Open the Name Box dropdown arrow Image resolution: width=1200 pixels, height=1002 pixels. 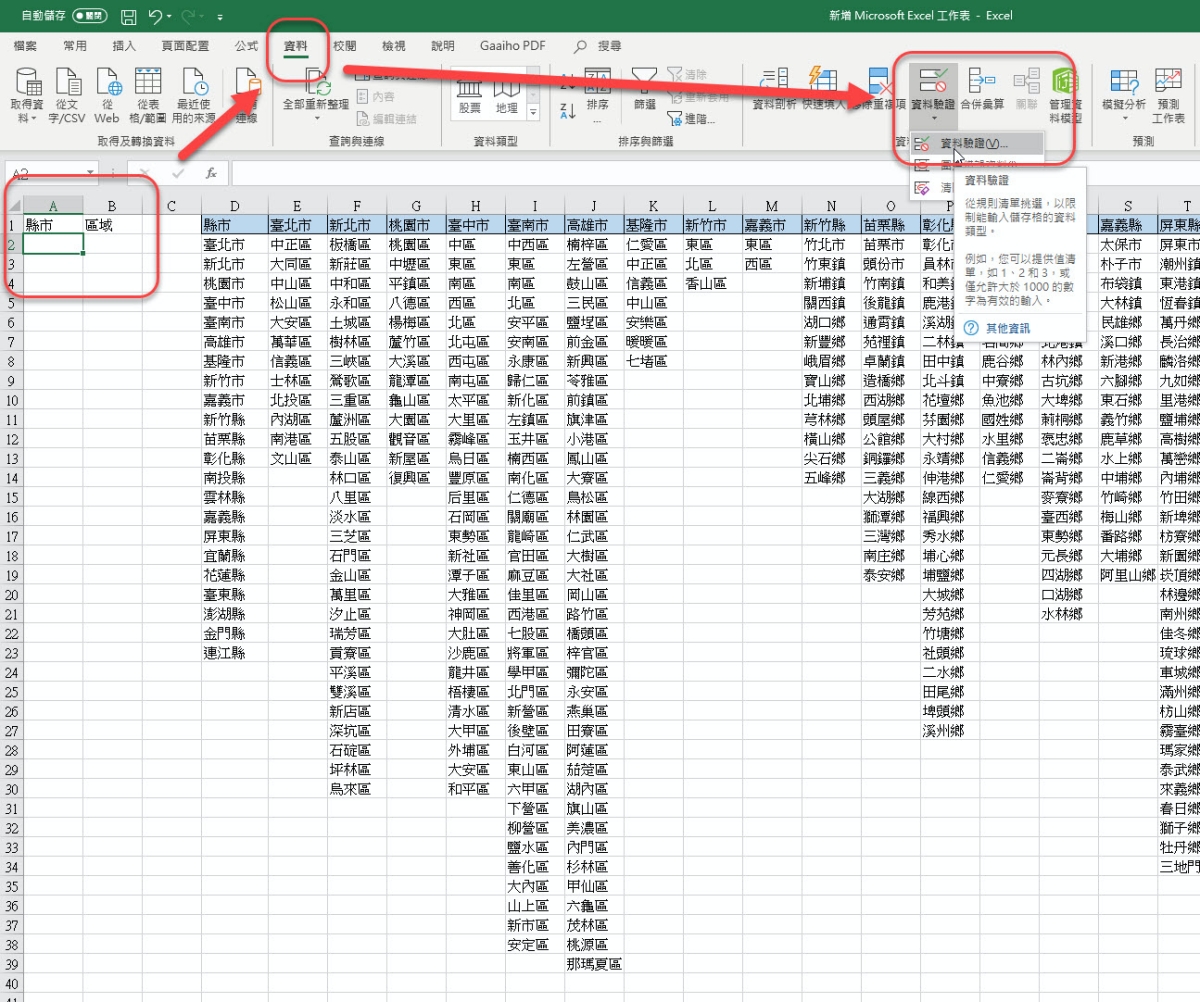click(91, 173)
